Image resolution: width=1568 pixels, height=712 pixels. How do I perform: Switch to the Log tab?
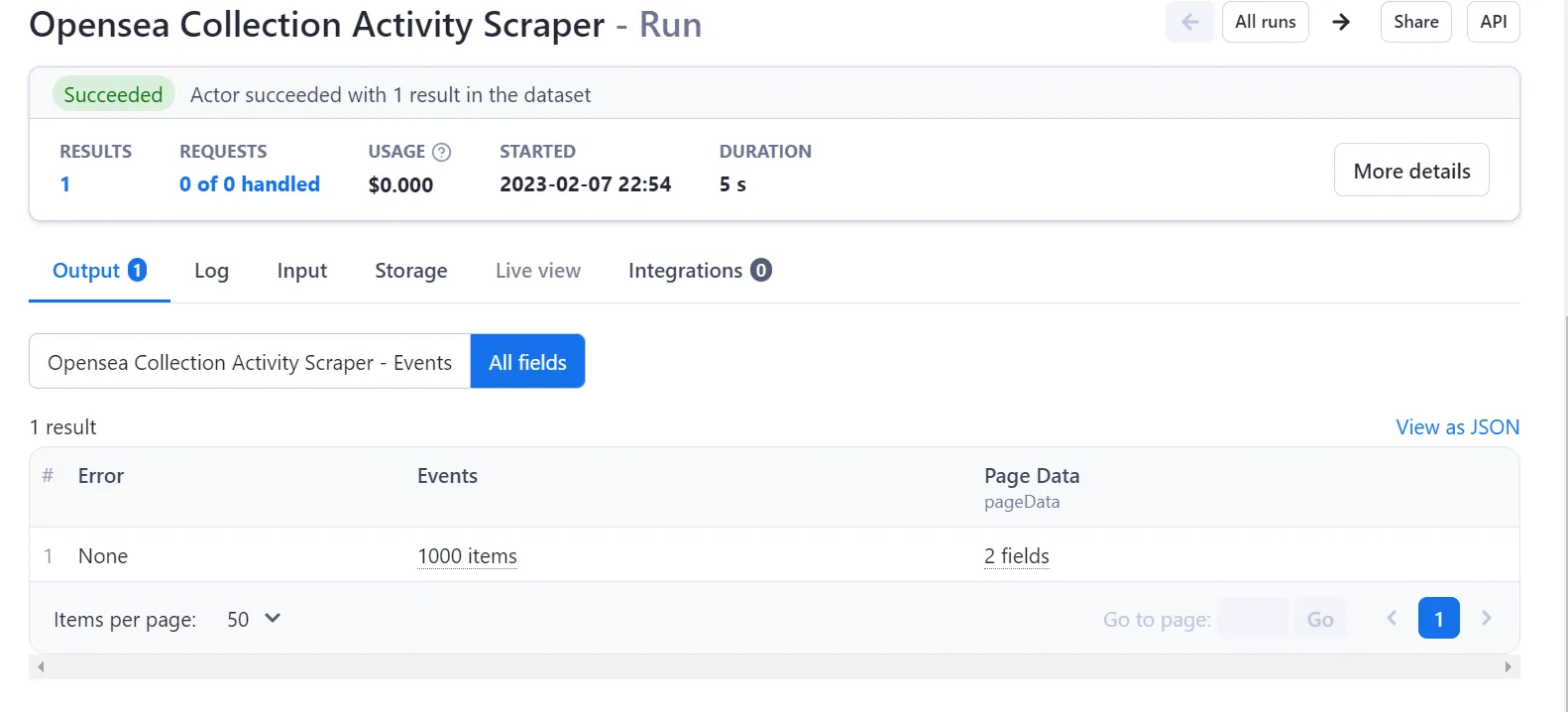click(x=211, y=271)
